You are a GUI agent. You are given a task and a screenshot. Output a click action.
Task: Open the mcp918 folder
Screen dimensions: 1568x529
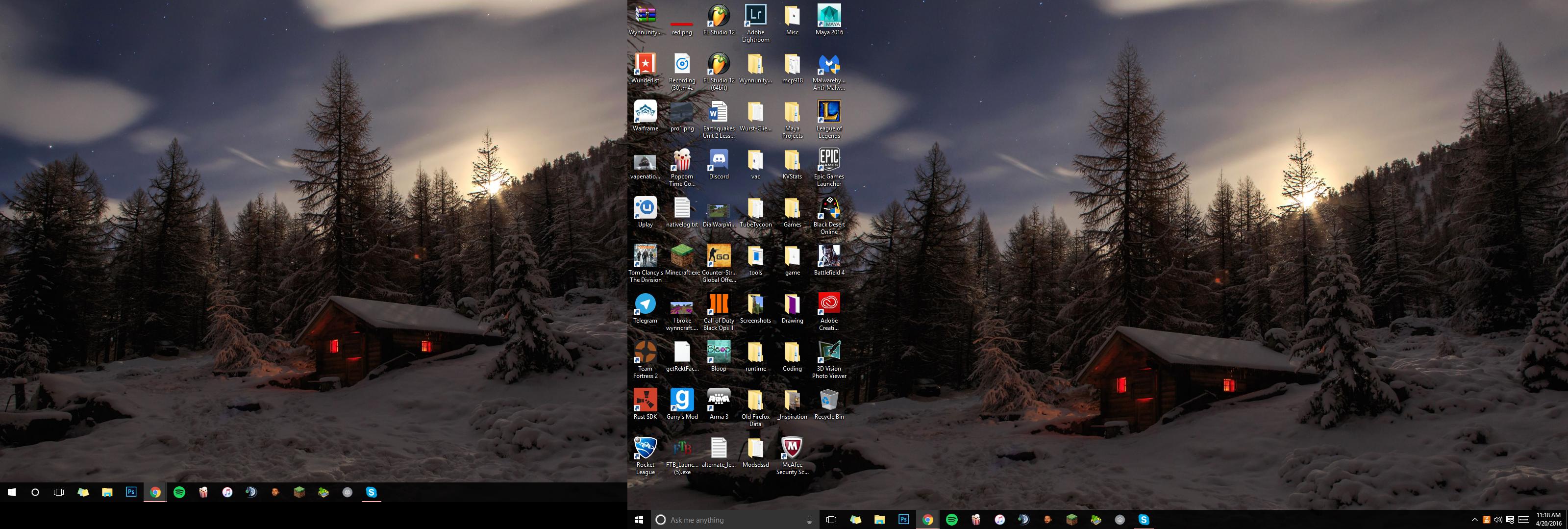pos(792,68)
